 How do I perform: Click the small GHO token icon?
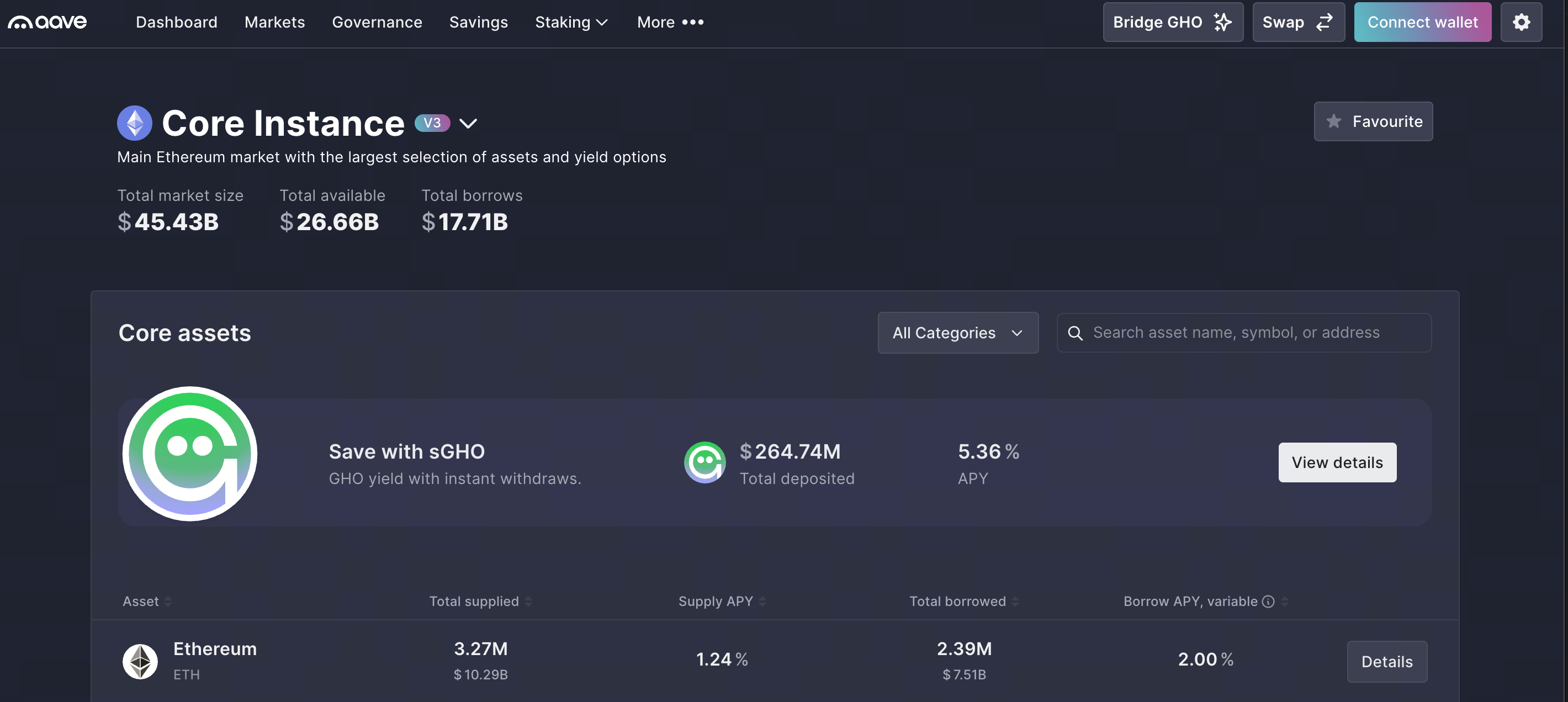tap(704, 462)
